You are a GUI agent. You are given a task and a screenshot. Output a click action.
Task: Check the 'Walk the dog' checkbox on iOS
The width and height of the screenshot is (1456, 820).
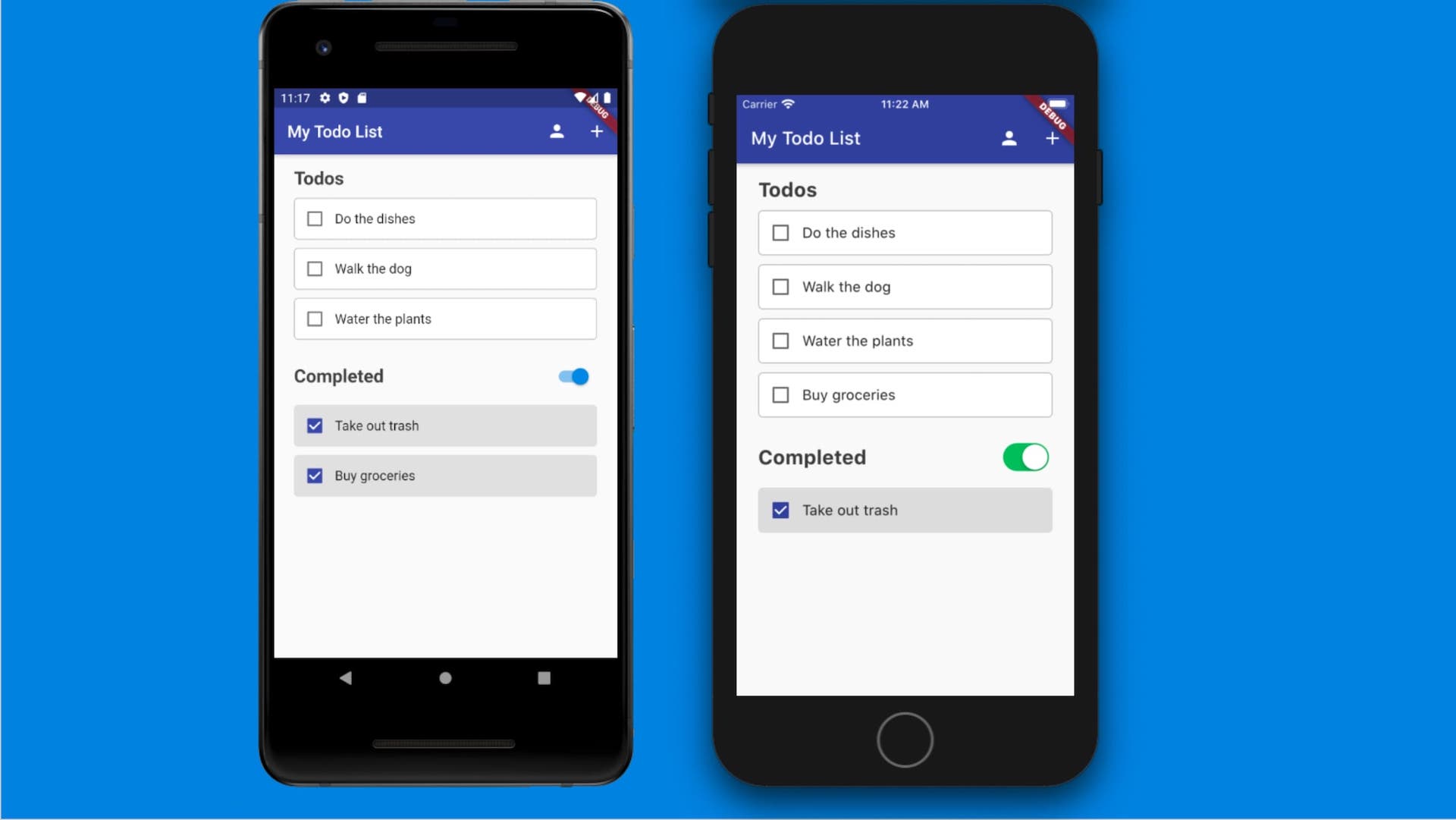click(x=779, y=287)
